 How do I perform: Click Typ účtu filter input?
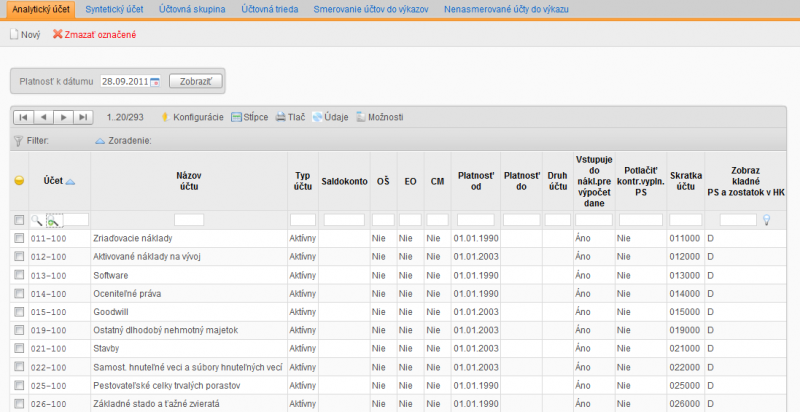[303, 220]
